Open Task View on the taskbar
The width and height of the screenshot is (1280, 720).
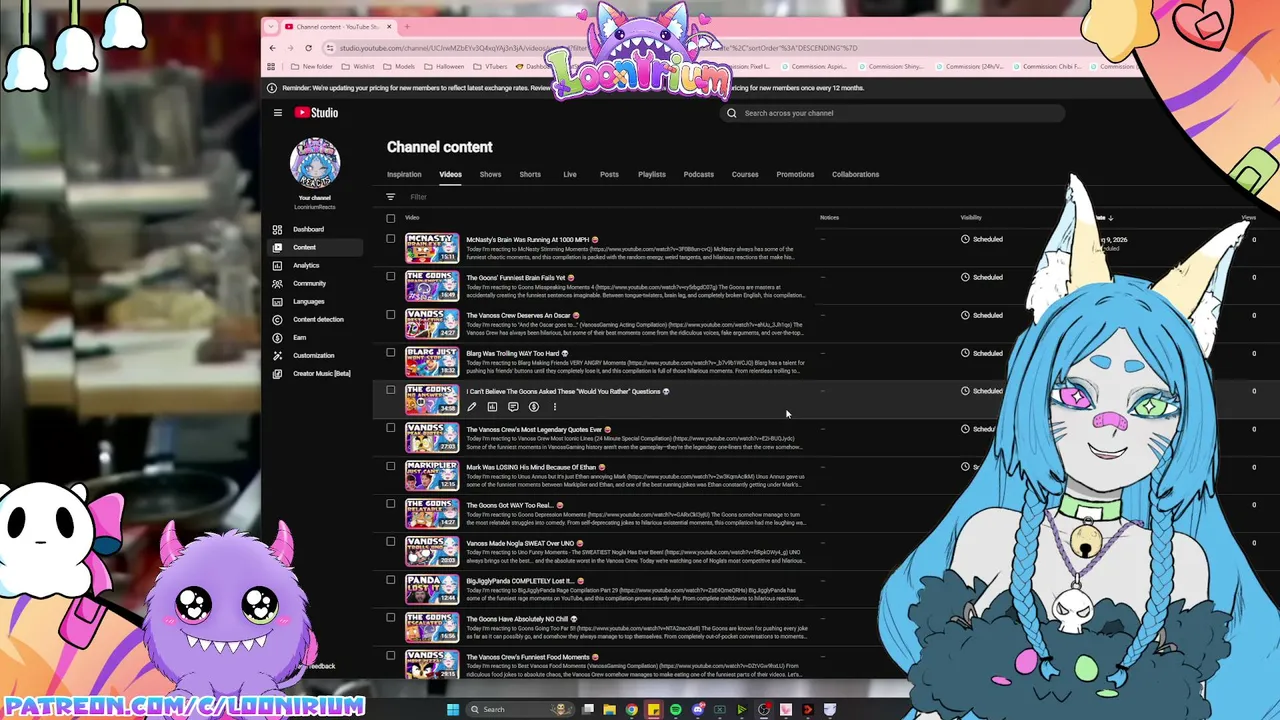click(x=588, y=710)
